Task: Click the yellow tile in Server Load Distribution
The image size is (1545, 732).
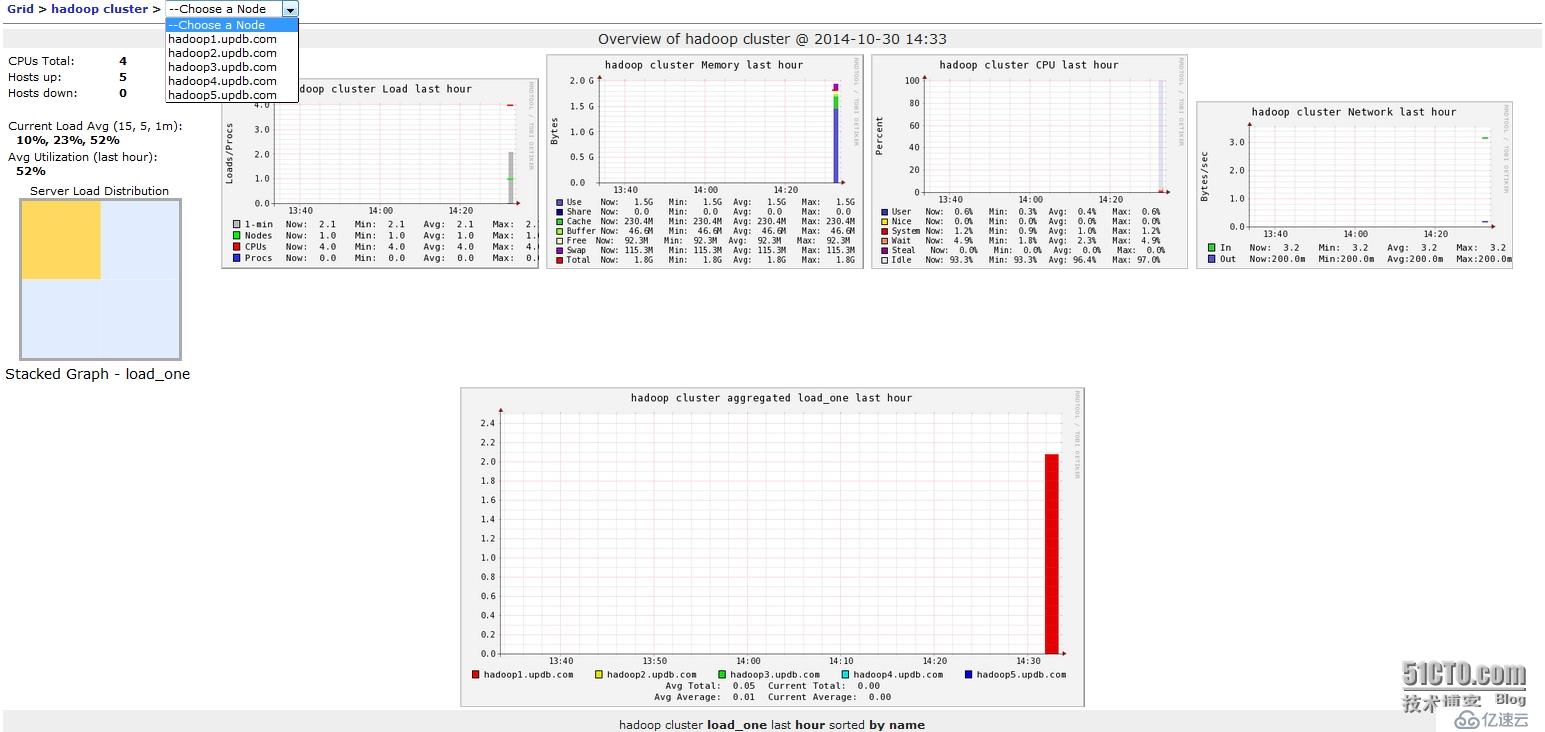Action: (61, 240)
